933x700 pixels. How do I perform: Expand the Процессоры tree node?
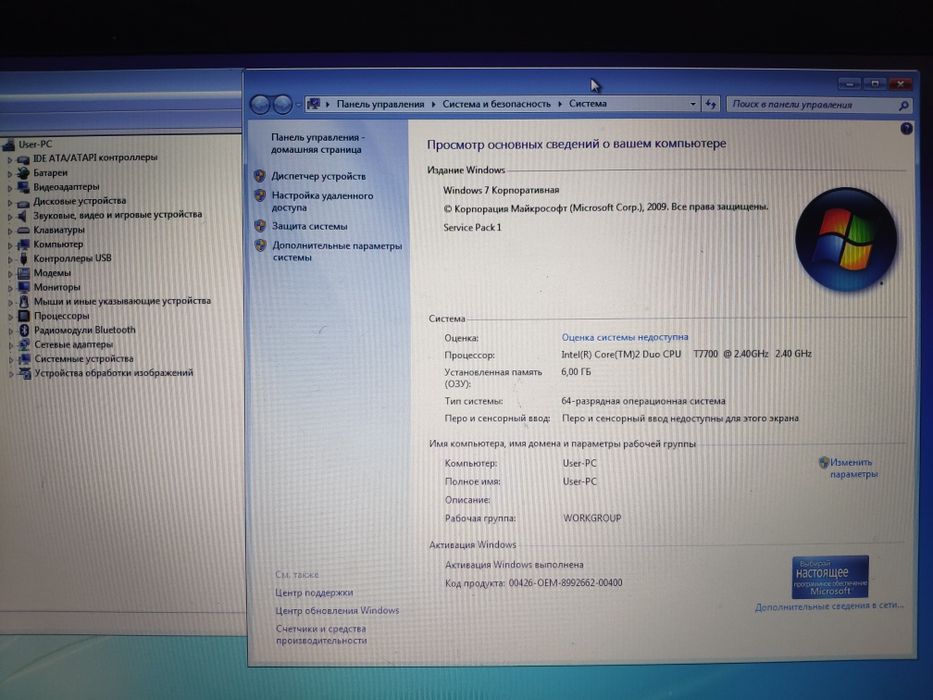[x=10, y=317]
